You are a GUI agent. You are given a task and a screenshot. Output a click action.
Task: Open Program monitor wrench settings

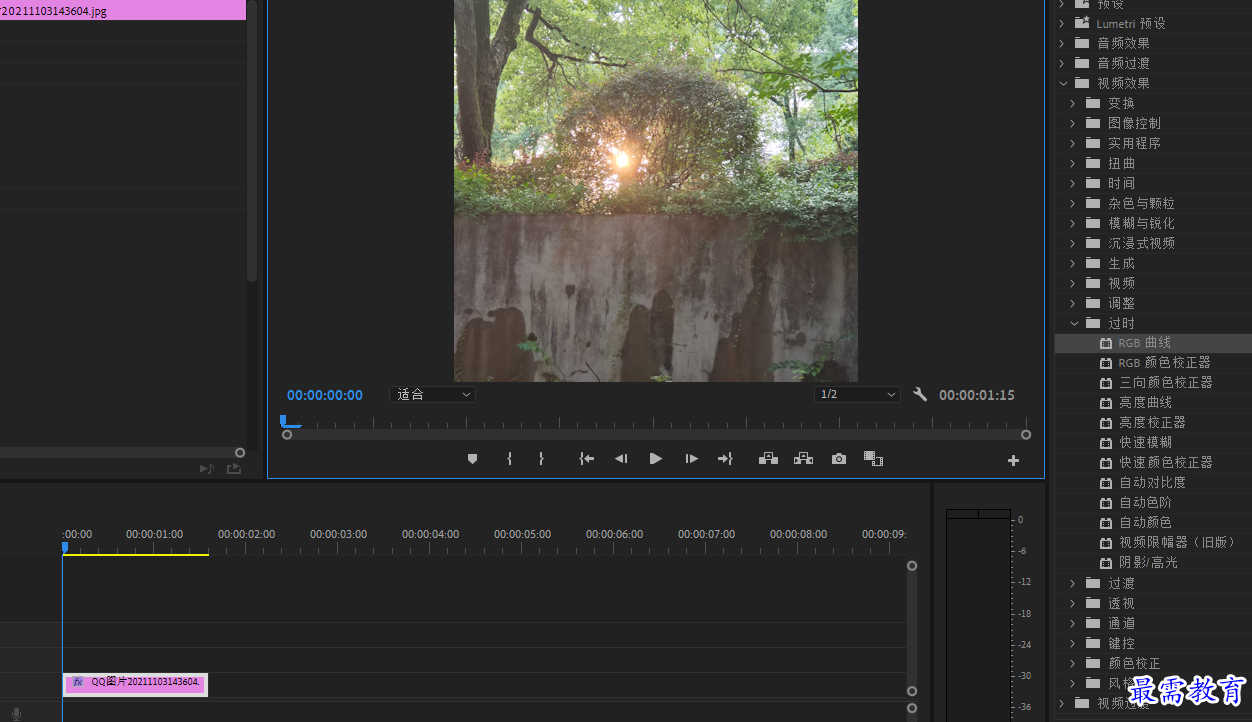pos(920,394)
